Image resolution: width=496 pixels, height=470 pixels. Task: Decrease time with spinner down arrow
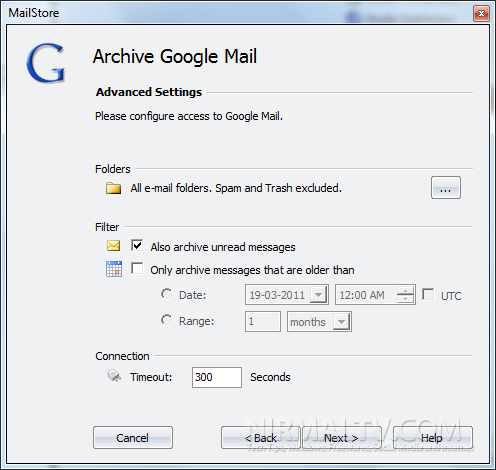click(405, 299)
